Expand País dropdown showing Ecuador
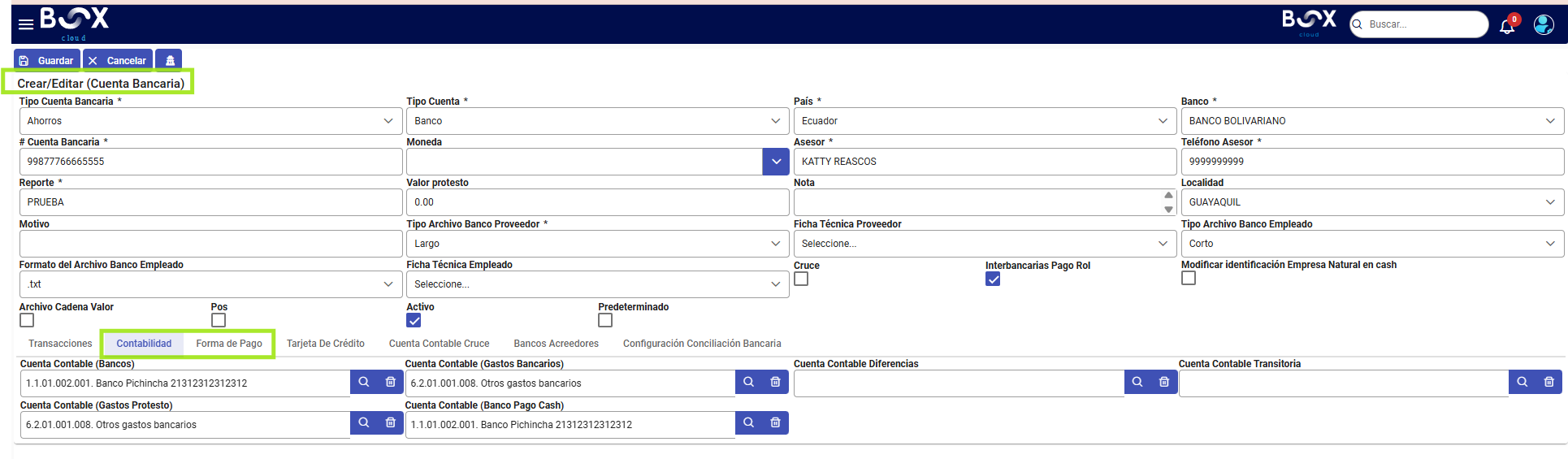 [x=985, y=121]
